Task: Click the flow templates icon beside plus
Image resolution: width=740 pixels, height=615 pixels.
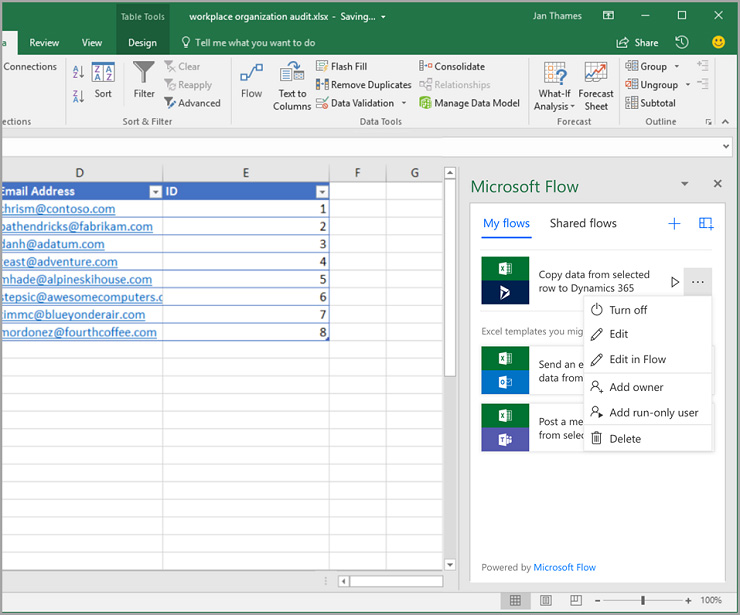Action: point(706,223)
